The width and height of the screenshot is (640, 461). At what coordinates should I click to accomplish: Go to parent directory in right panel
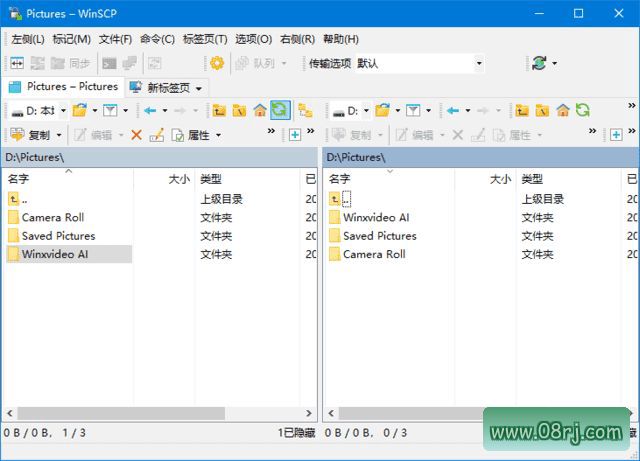click(522, 110)
